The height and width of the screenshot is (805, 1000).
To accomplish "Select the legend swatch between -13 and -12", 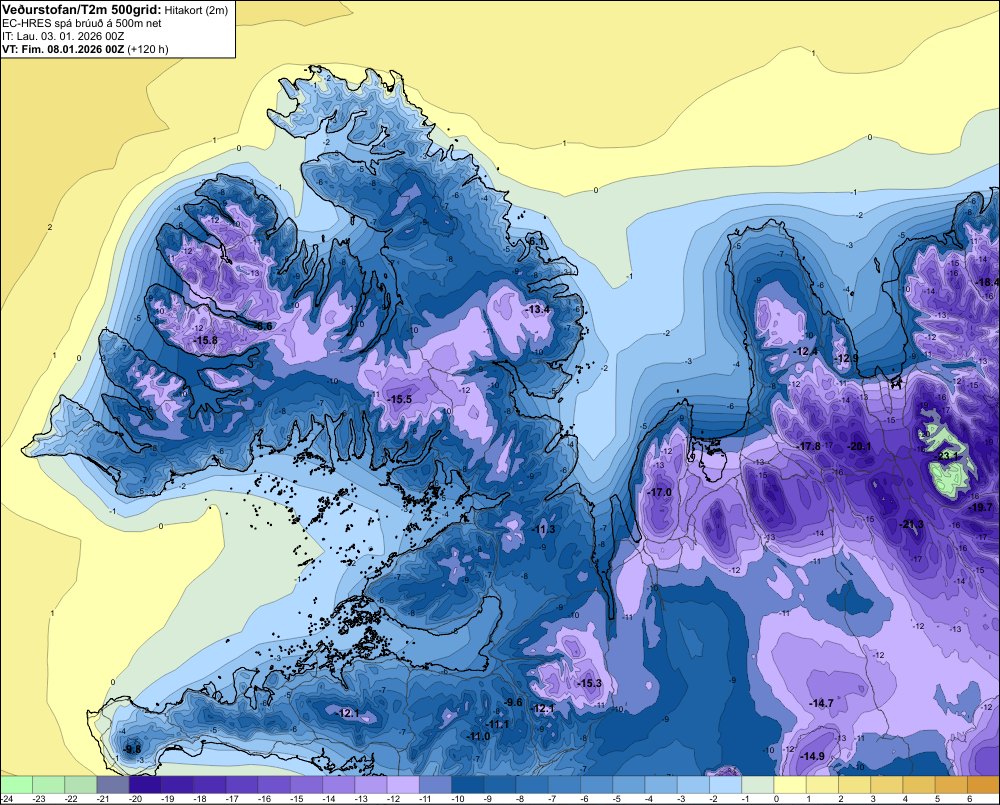I will coord(371,784).
